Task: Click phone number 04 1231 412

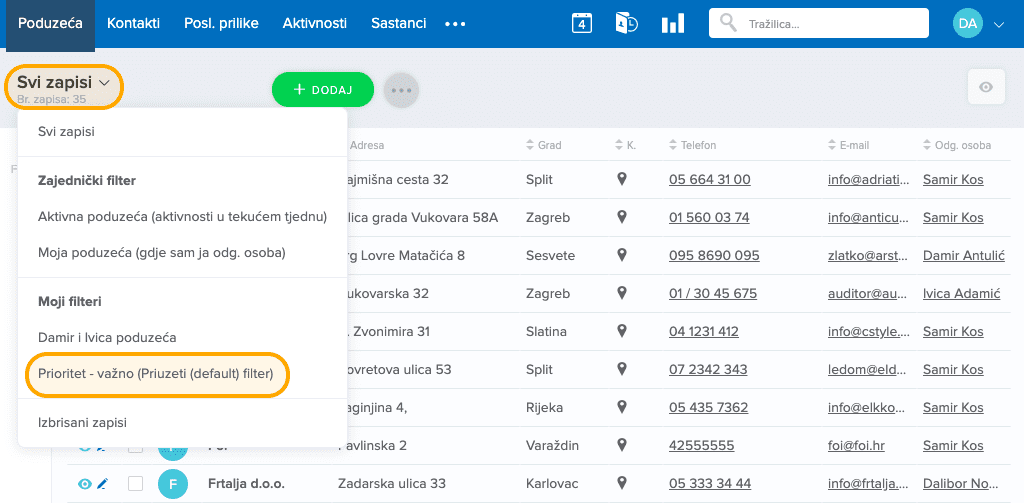Action: [703, 331]
